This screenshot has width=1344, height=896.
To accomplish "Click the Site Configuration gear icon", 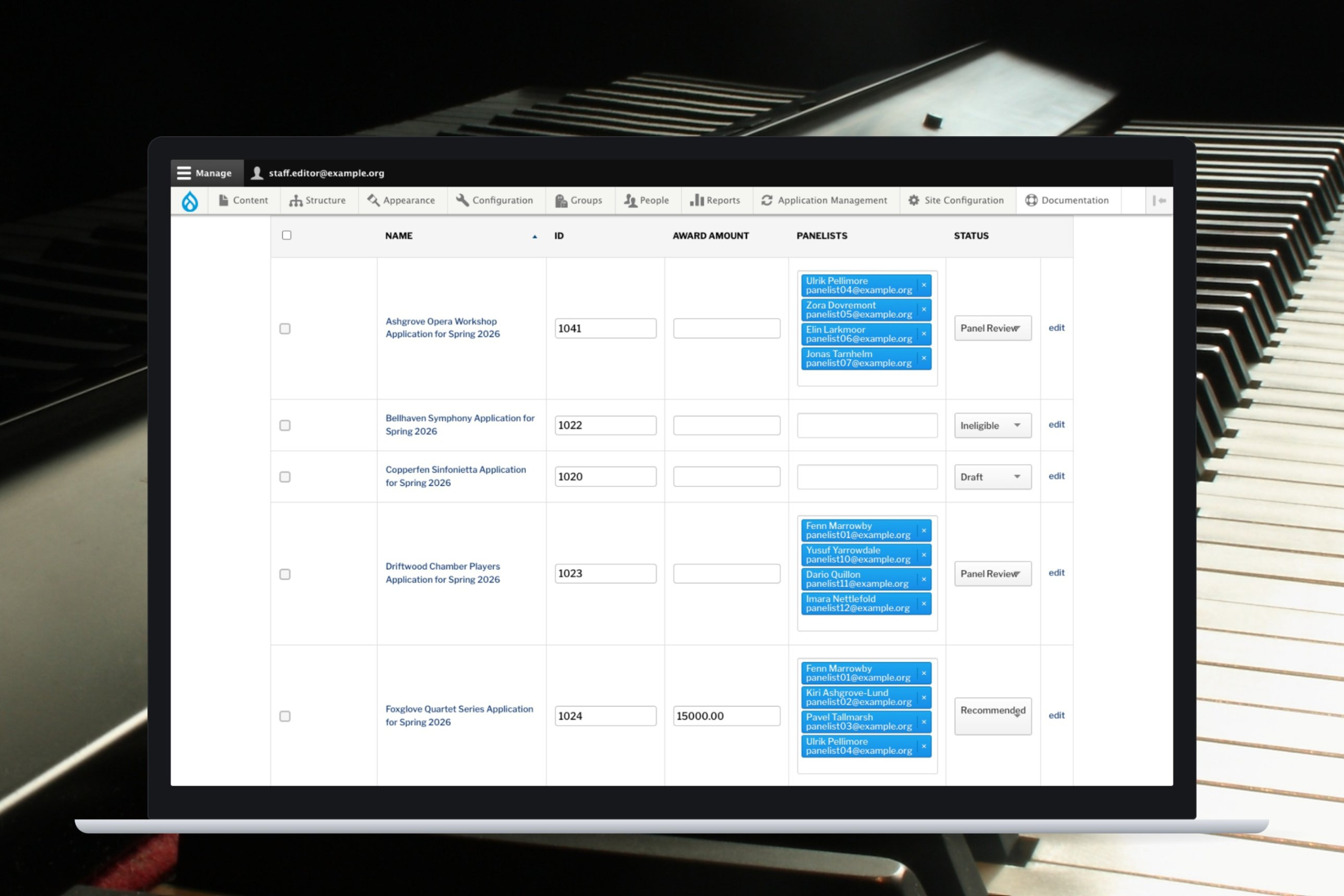I will pyautogui.click(x=914, y=200).
